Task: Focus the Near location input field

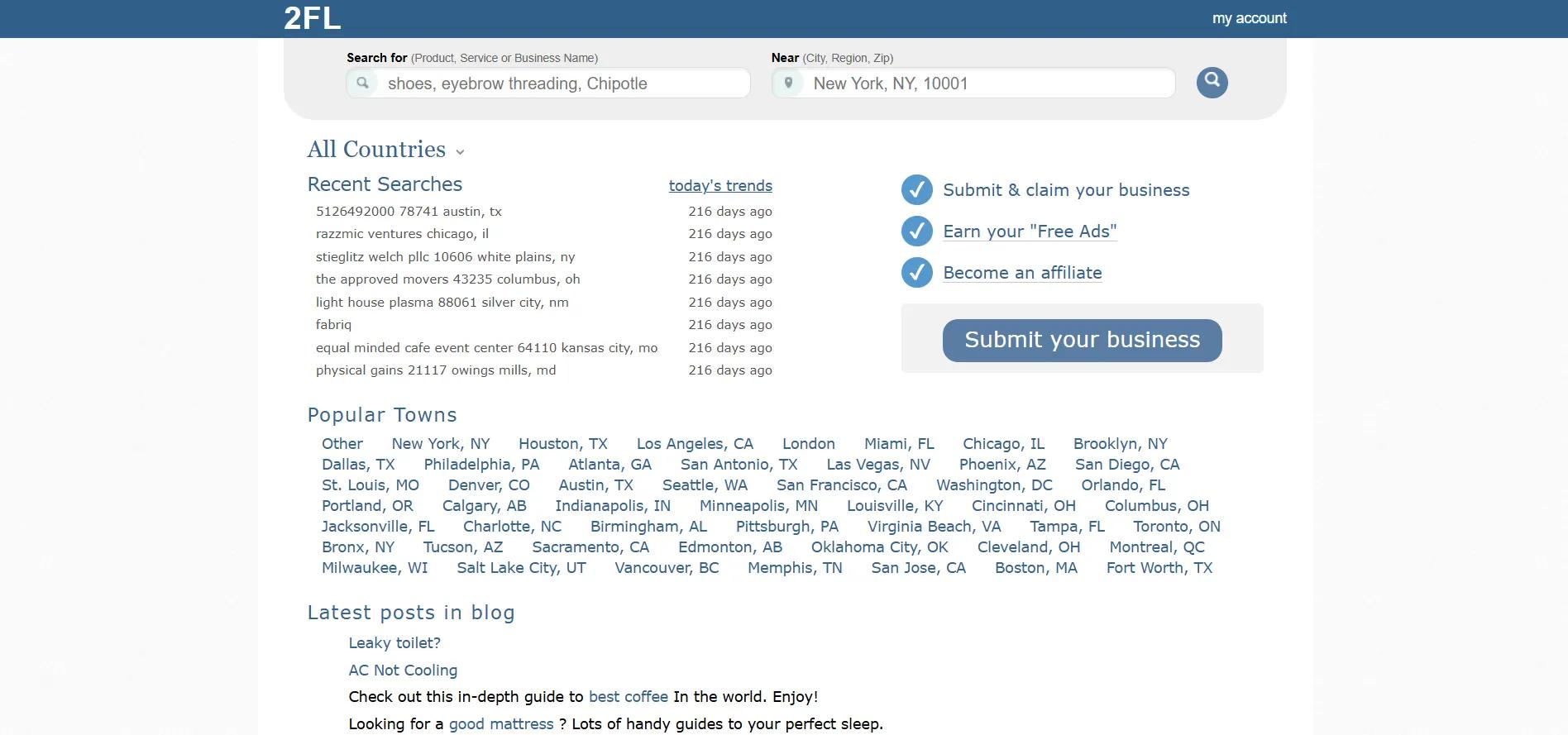Action: tap(973, 83)
